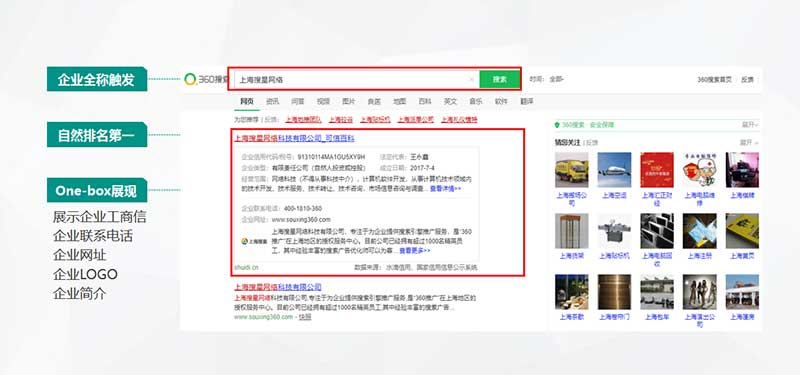Open result title 上海搜星网络科技有限公司_可信百科
800x375 pixels.
pyautogui.click(x=294, y=138)
